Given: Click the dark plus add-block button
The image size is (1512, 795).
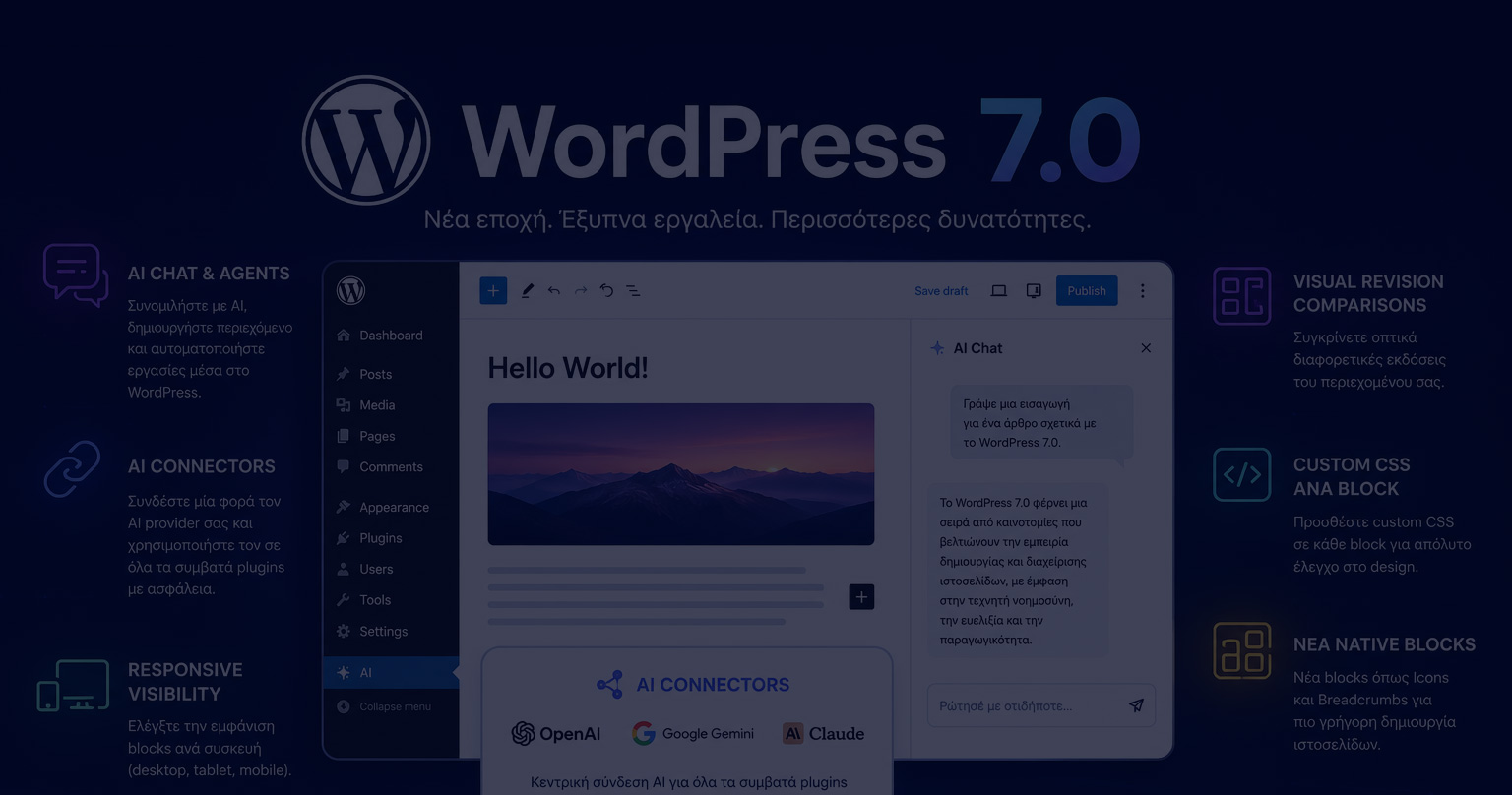Looking at the screenshot, I should pyautogui.click(x=861, y=596).
